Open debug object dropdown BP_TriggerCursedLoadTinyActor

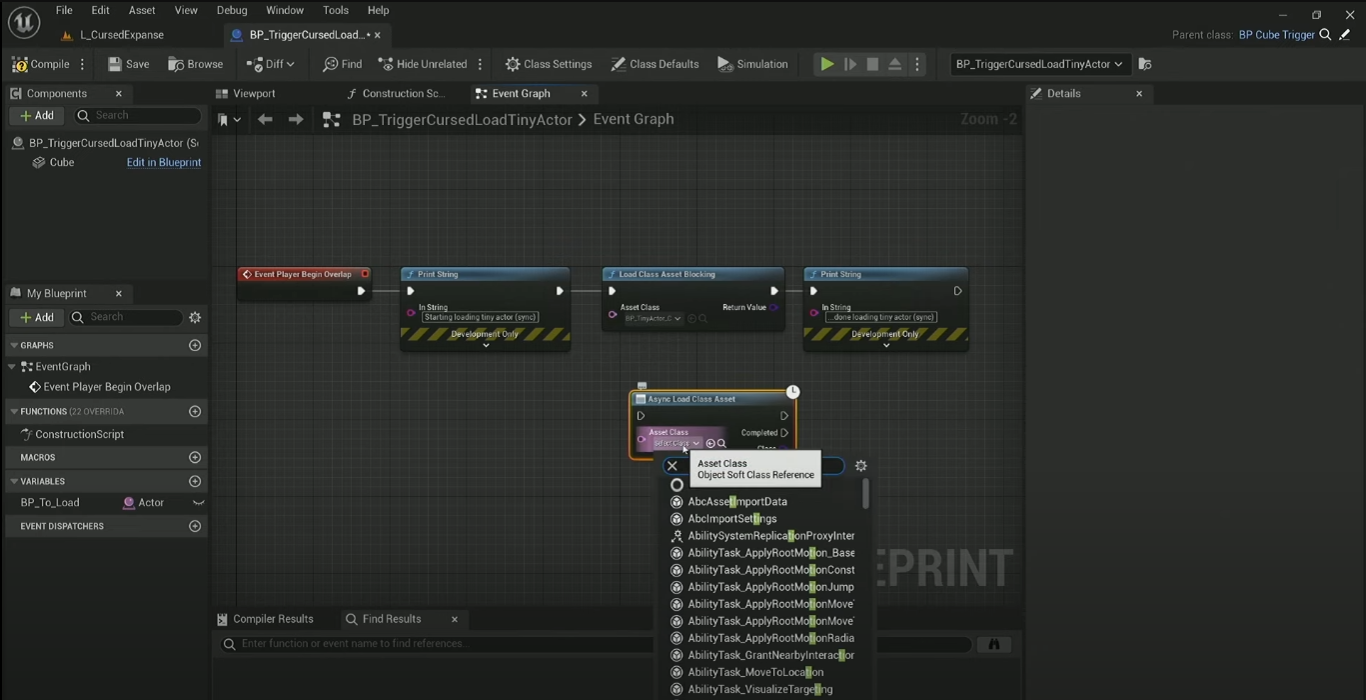coord(1039,64)
